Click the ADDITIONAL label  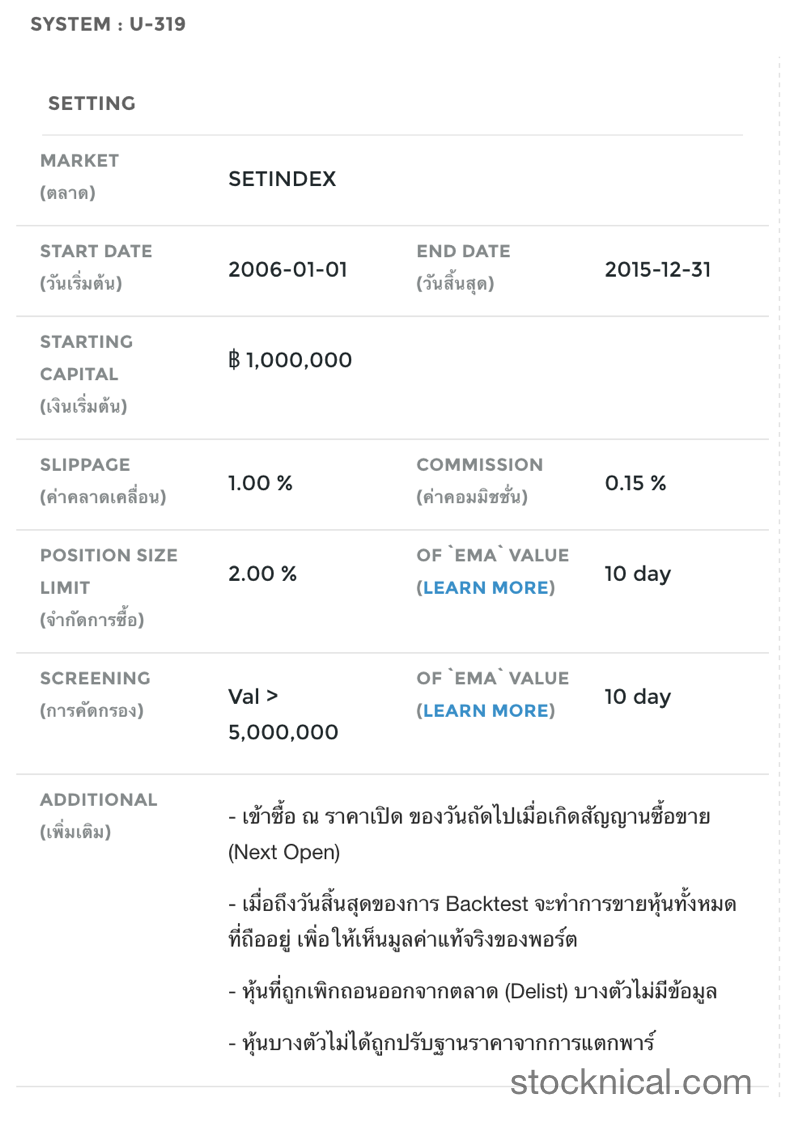98,800
